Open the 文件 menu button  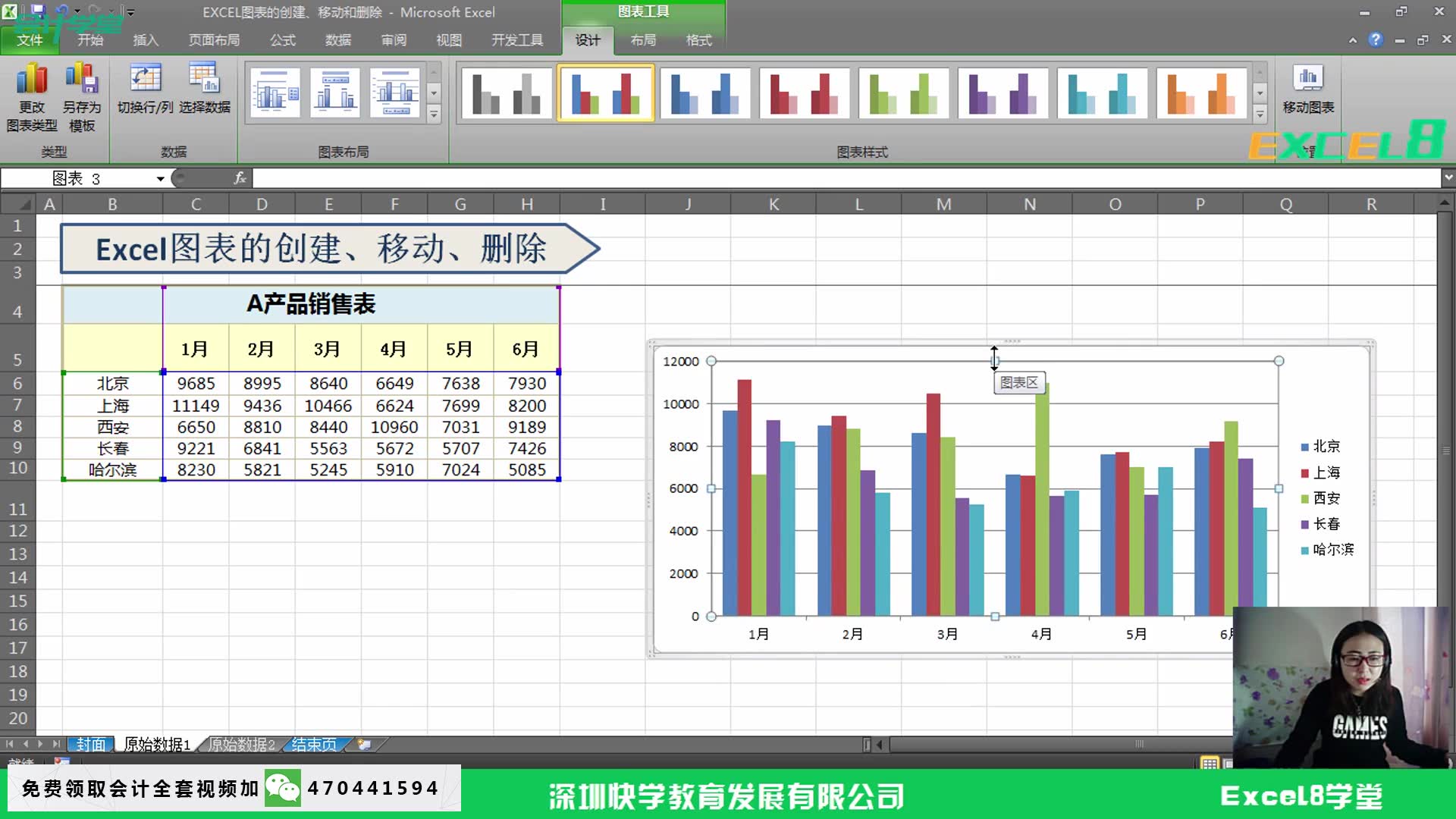tap(30, 40)
